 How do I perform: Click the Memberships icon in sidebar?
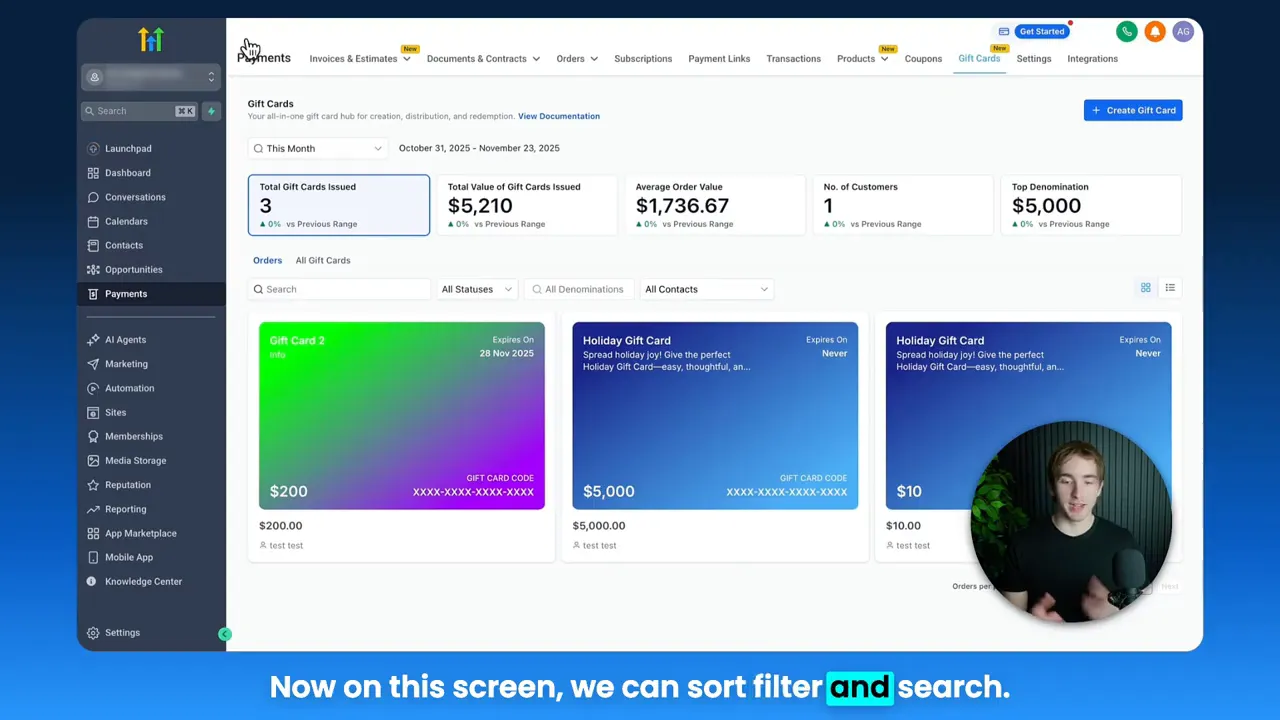[x=93, y=436]
